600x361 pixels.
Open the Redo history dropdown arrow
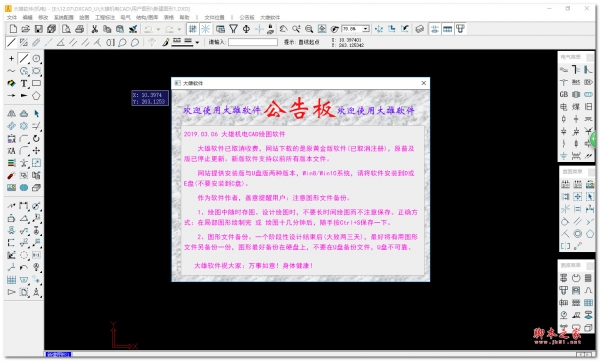pos(179,29)
